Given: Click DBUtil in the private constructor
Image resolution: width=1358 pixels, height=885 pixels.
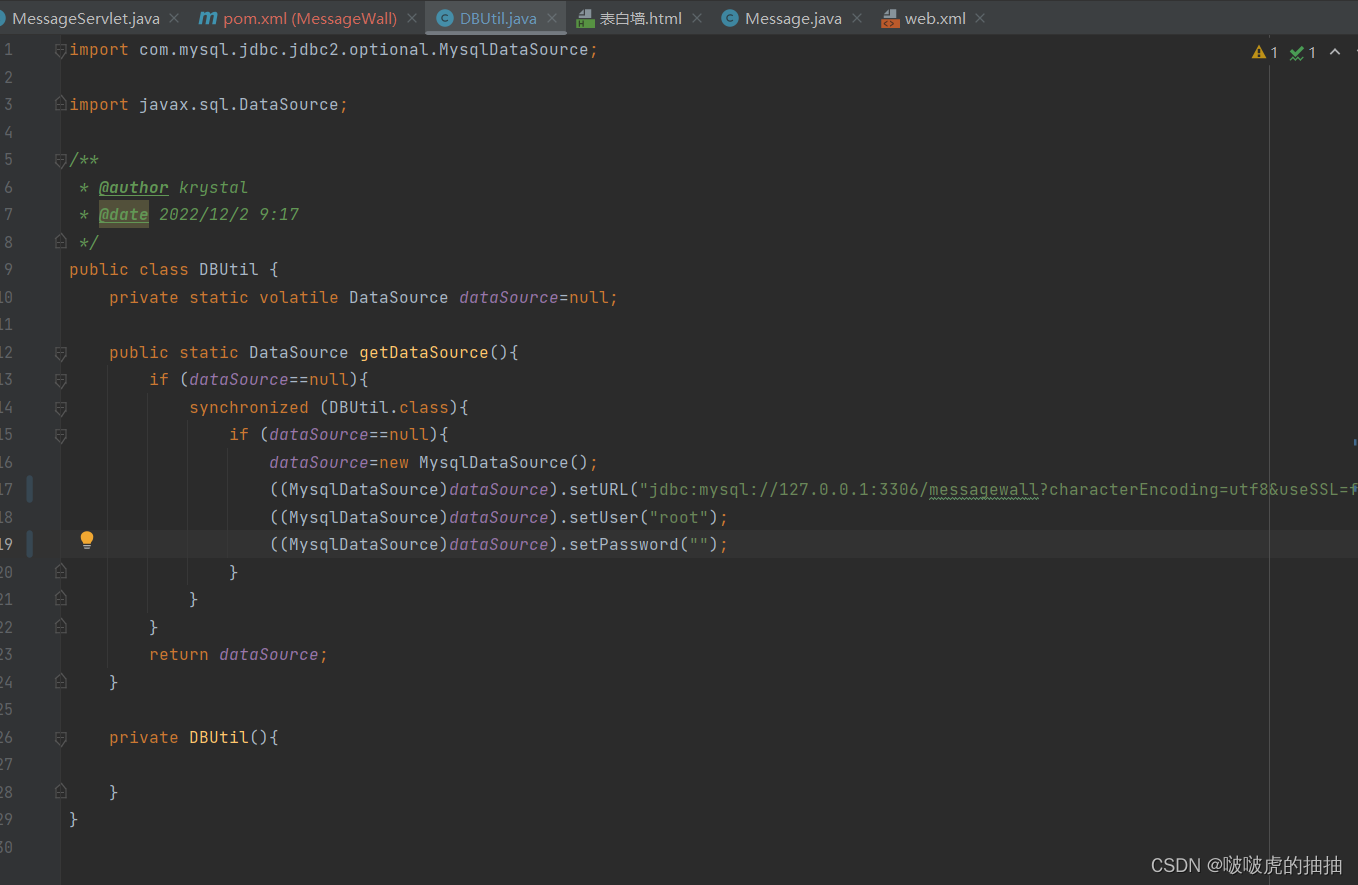Looking at the screenshot, I should 219,737.
